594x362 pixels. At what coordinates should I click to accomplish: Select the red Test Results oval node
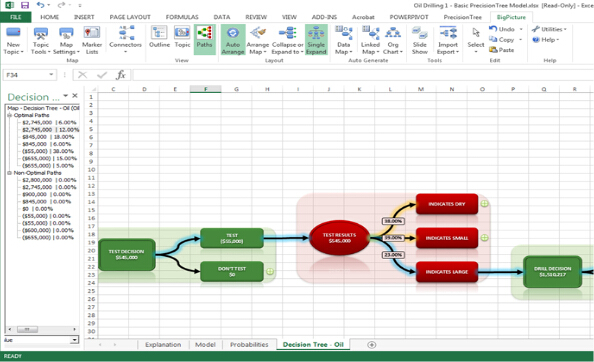click(x=339, y=238)
